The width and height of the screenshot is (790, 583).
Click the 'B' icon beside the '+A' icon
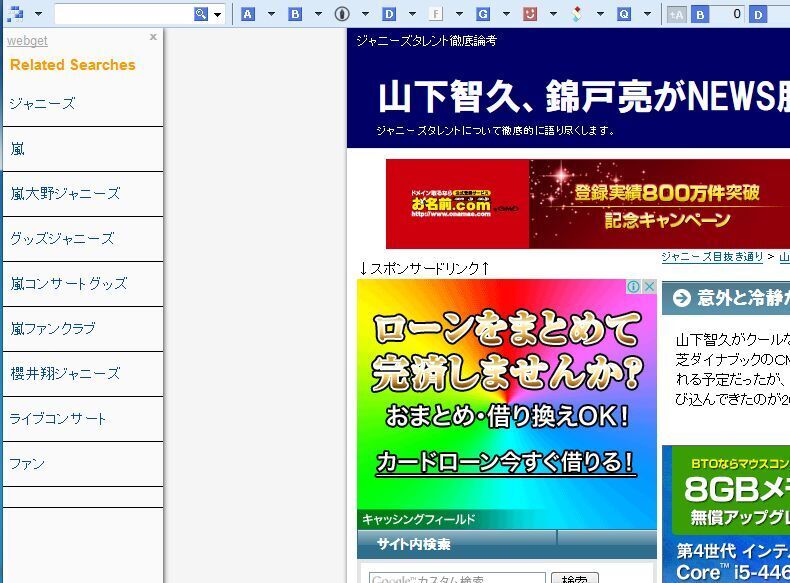tap(700, 15)
